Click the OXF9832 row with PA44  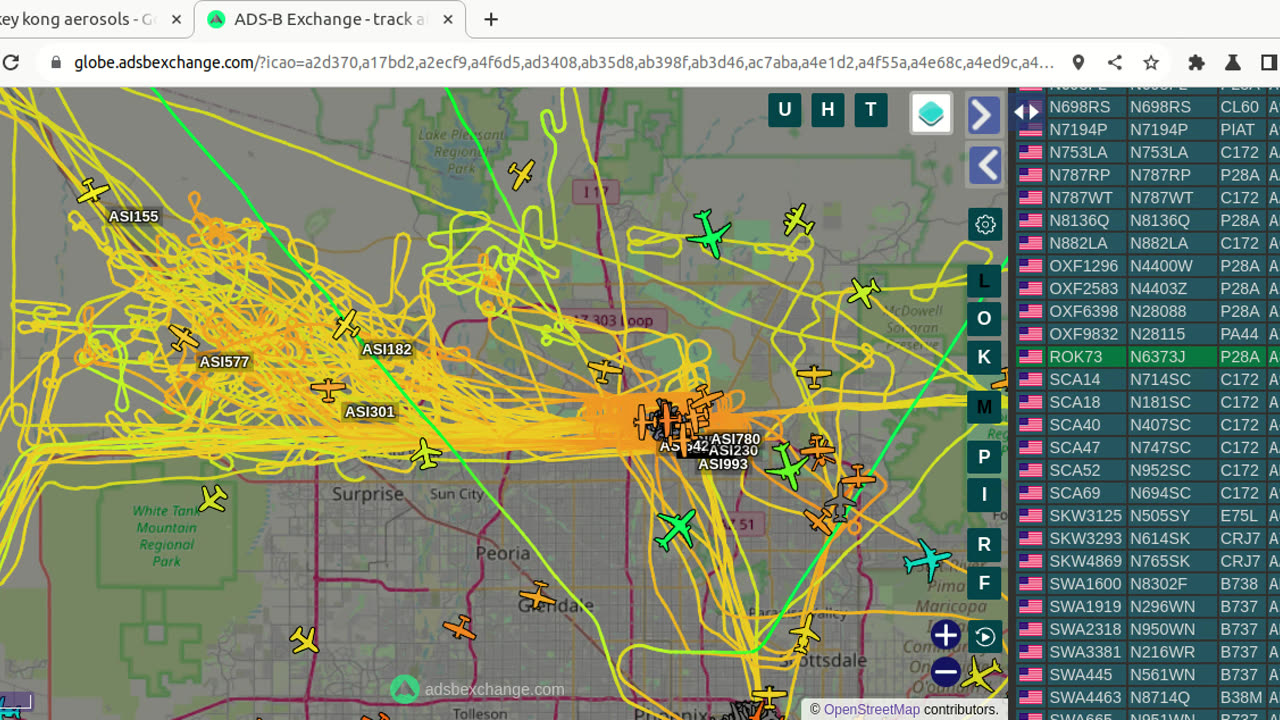click(1148, 334)
